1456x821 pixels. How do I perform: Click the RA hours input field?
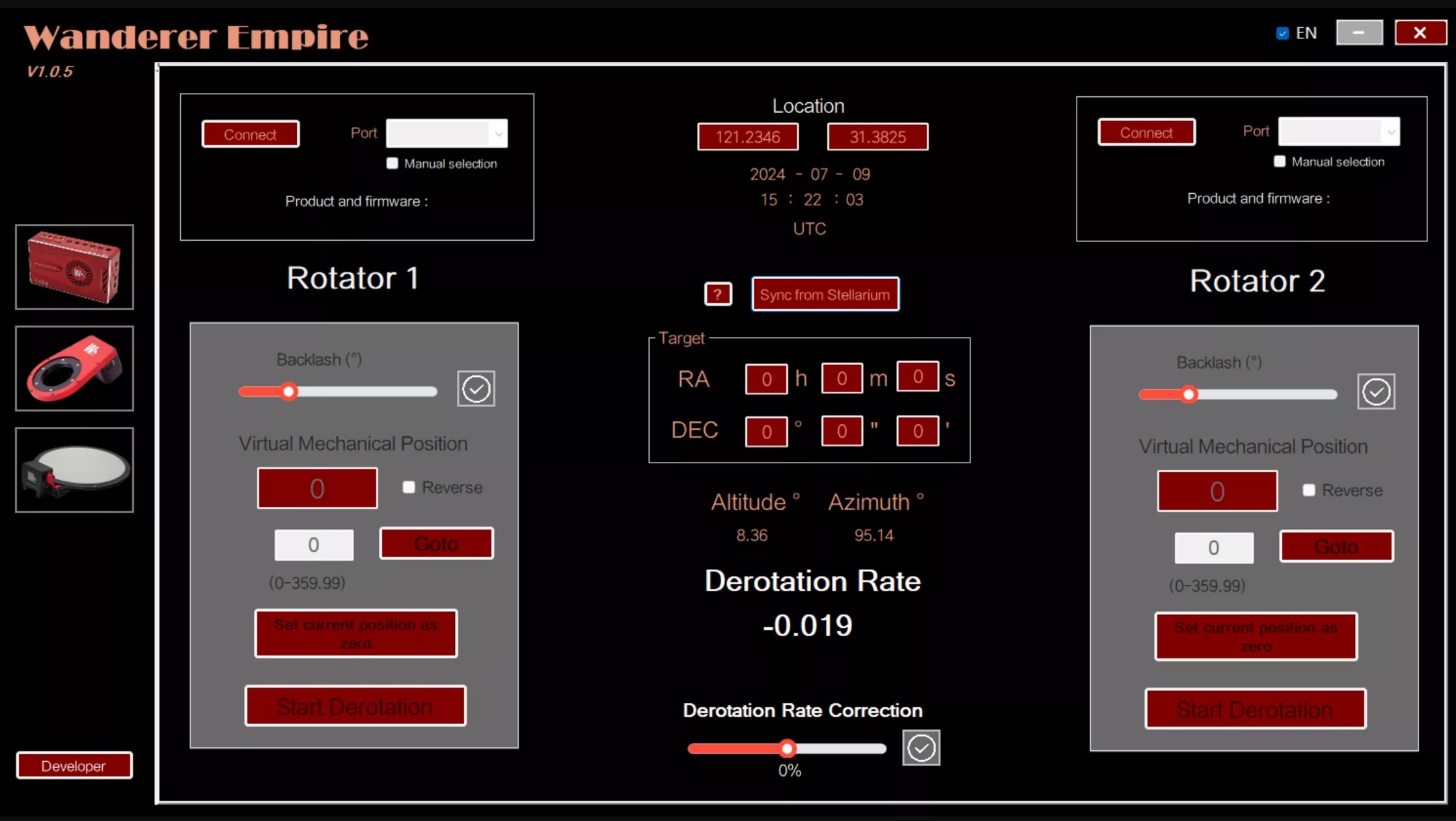coord(765,379)
